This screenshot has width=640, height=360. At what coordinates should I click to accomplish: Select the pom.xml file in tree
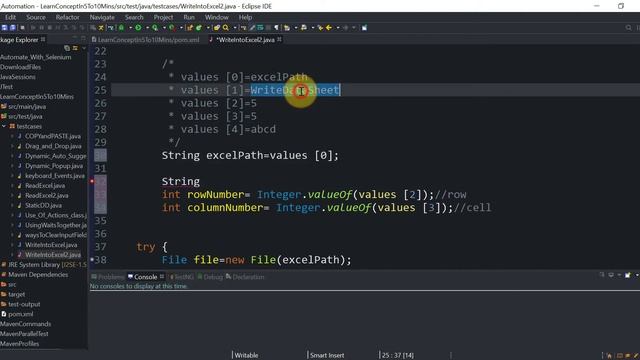20,314
